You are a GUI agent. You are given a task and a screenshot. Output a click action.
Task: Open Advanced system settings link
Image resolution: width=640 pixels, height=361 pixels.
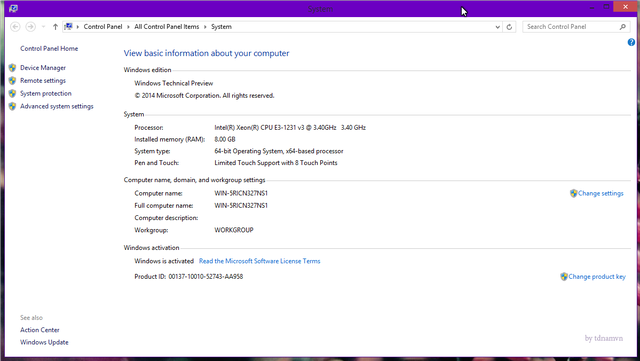[x=57, y=106]
